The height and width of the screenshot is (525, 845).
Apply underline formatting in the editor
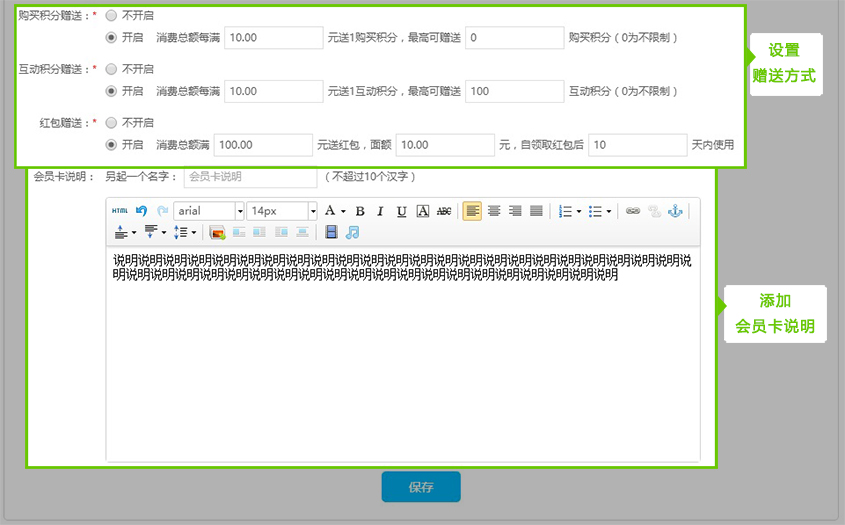[x=401, y=211]
